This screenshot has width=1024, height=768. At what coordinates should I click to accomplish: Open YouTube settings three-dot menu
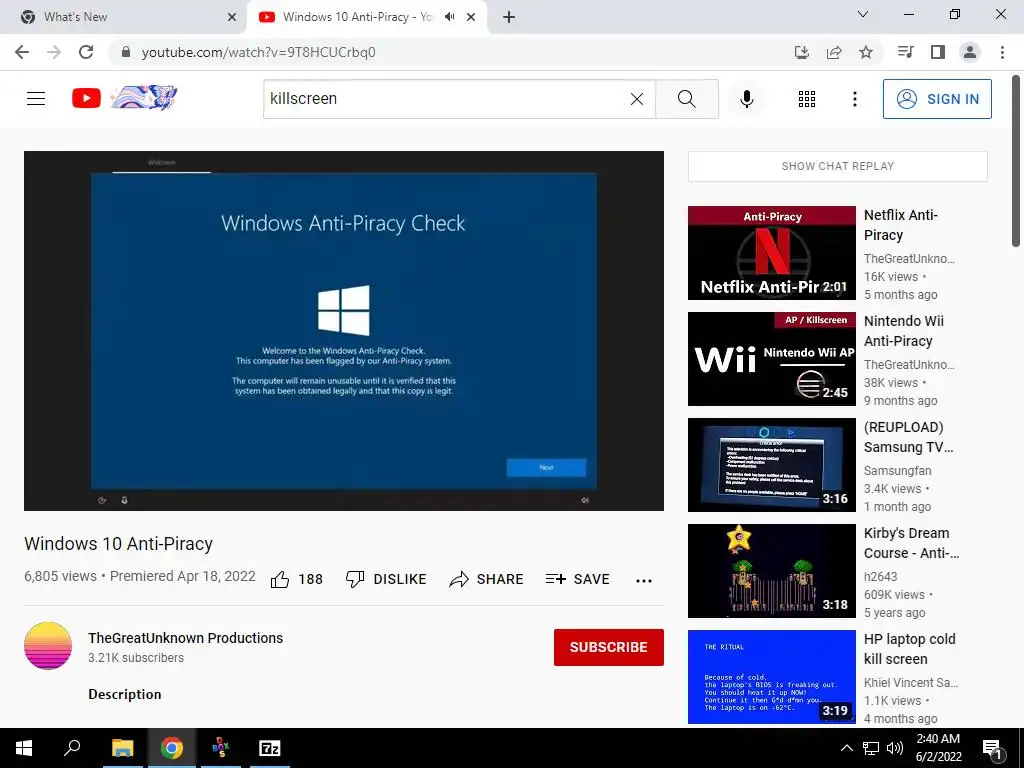click(x=854, y=99)
